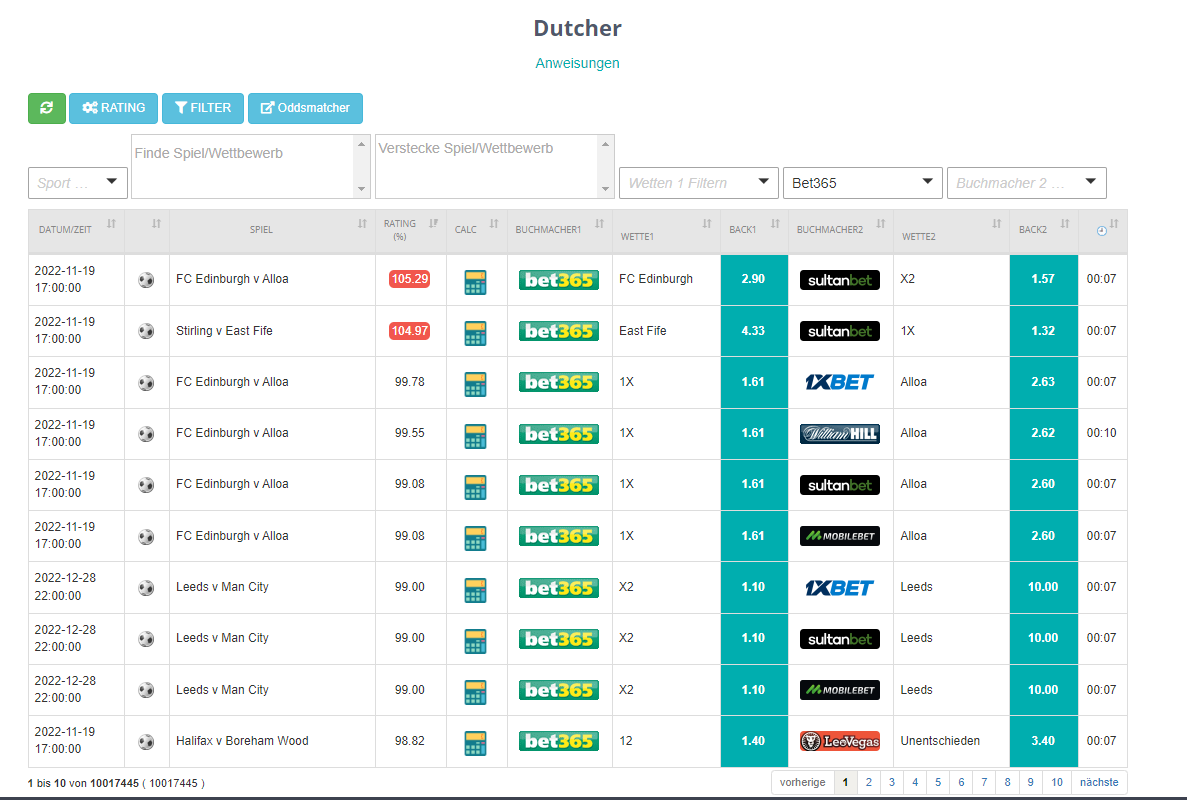Go to page 5 of results
The image size is (1187, 800).
point(938,783)
